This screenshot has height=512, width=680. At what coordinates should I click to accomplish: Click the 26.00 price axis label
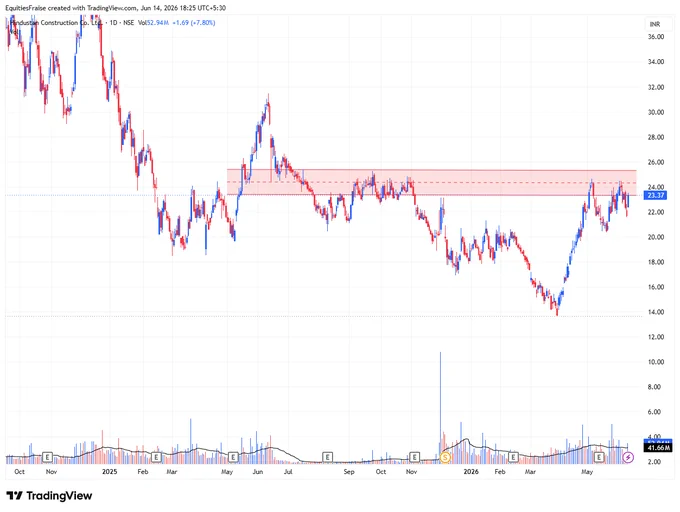pos(656,162)
